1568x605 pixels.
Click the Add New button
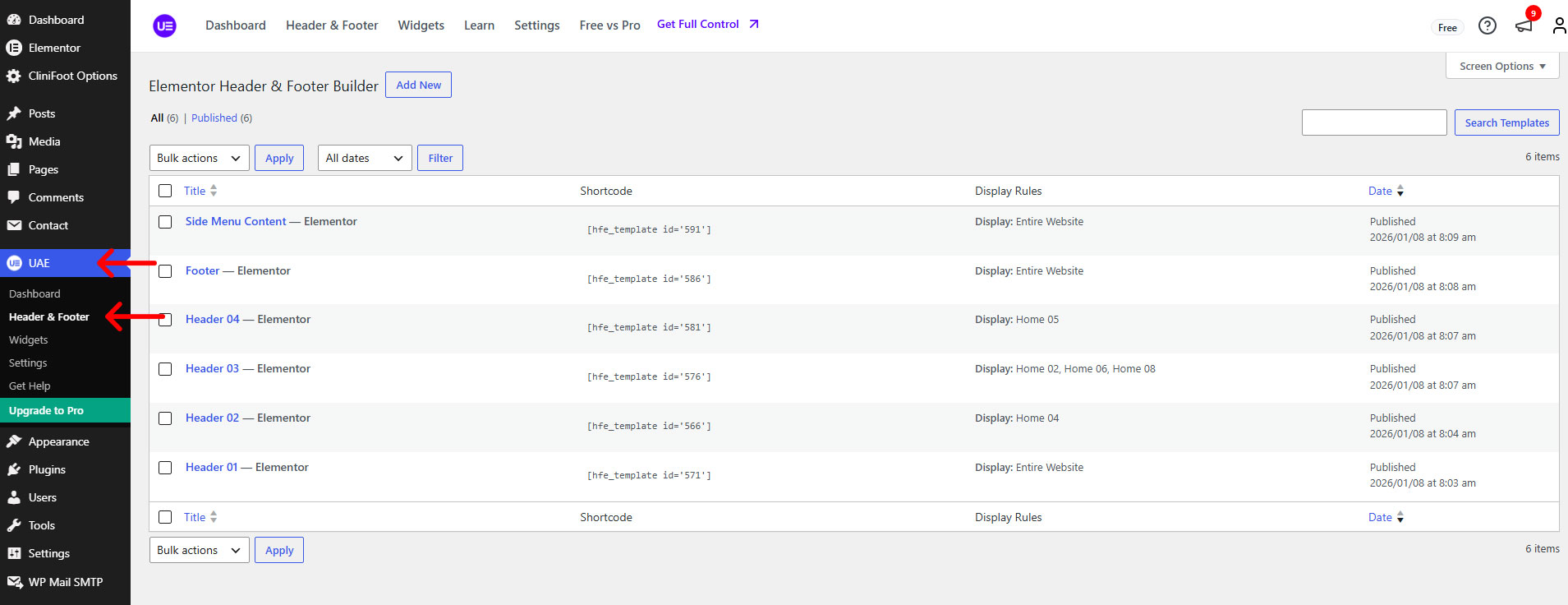pyautogui.click(x=418, y=85)
